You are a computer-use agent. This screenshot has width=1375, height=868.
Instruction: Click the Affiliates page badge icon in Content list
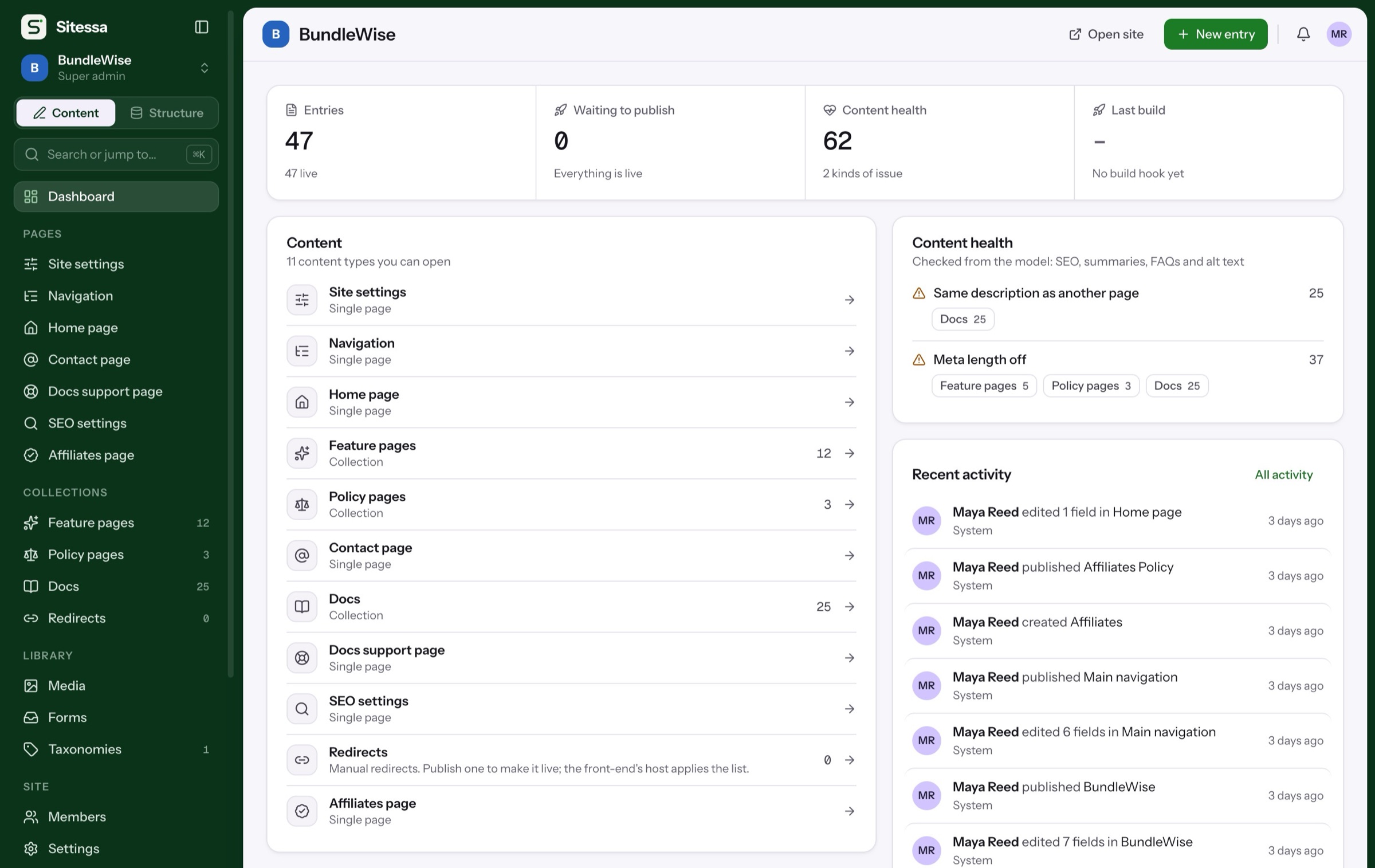point(302,811)
